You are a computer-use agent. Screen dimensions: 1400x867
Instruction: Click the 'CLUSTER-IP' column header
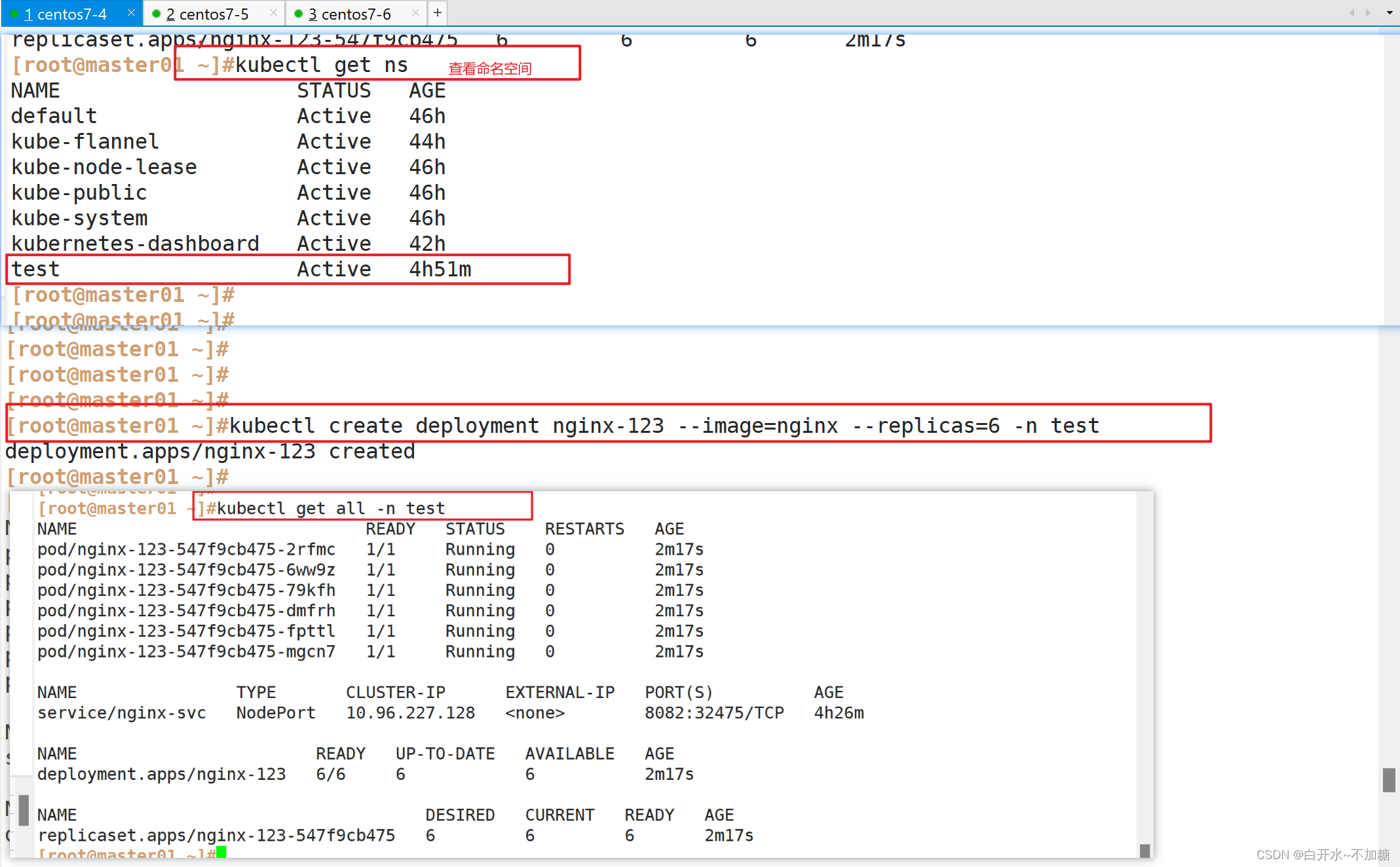pos(396,693)
